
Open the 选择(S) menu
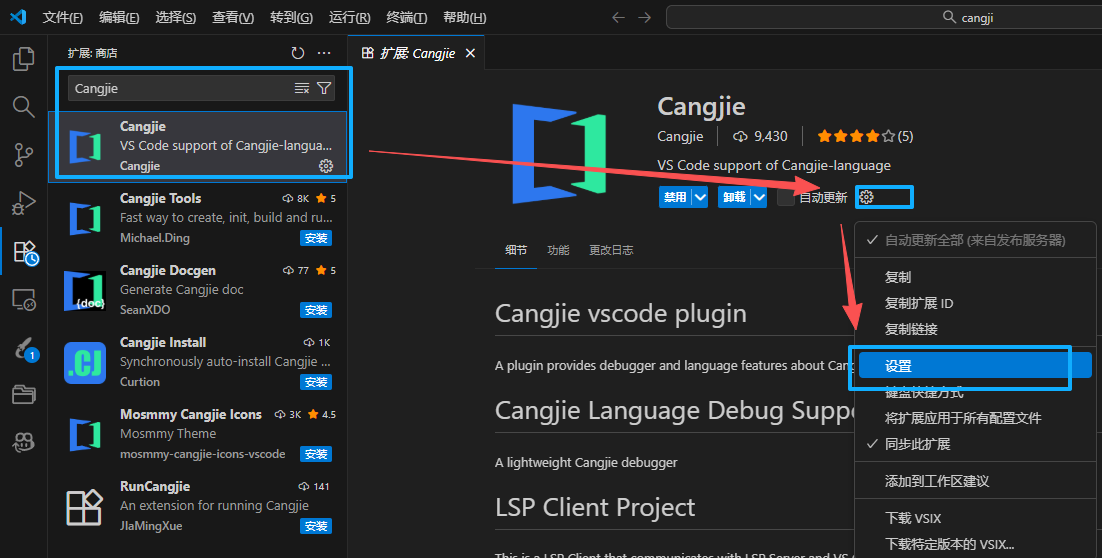point(176,18)
